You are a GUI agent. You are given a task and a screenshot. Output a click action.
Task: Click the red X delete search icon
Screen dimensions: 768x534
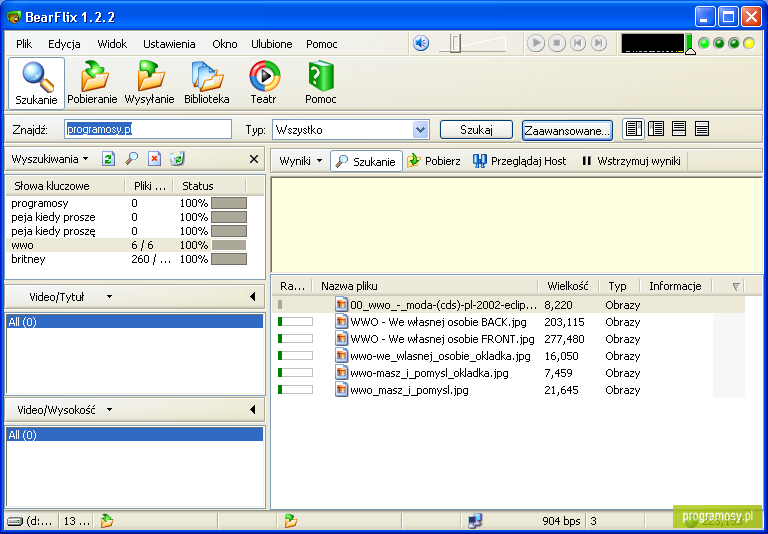tap(154, 159)
